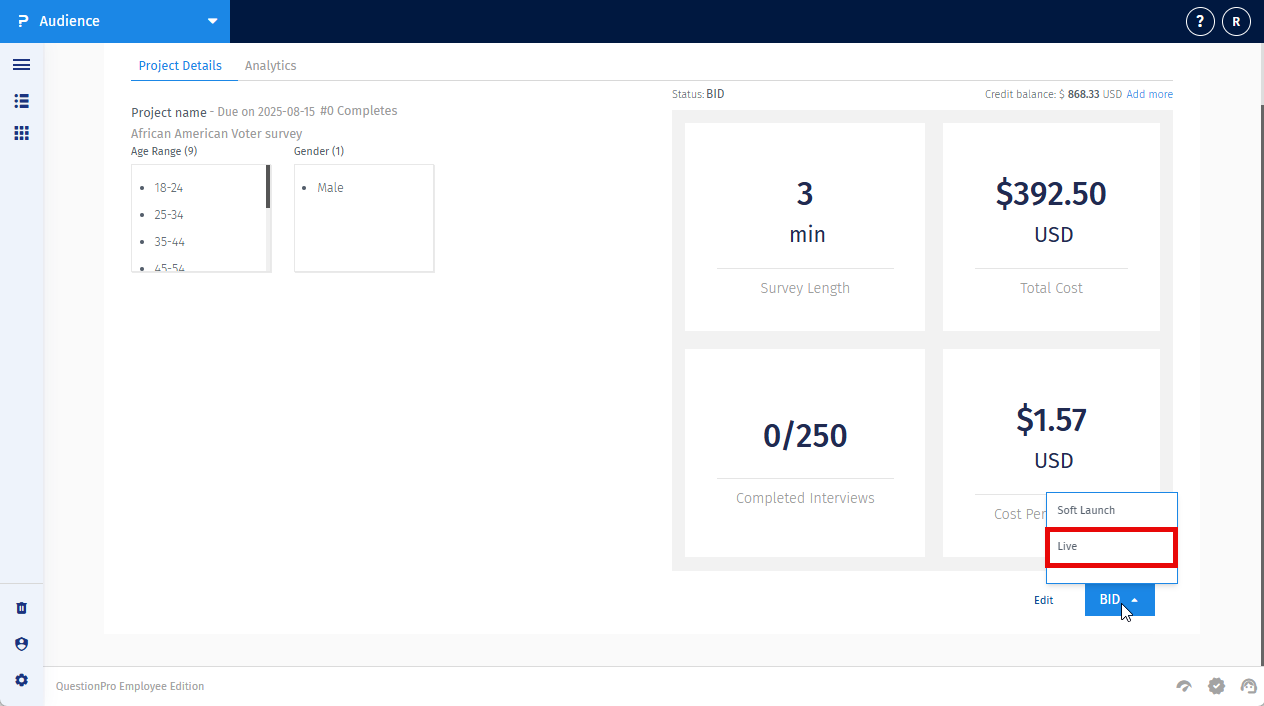Switch to the Analytics tab

270,65
